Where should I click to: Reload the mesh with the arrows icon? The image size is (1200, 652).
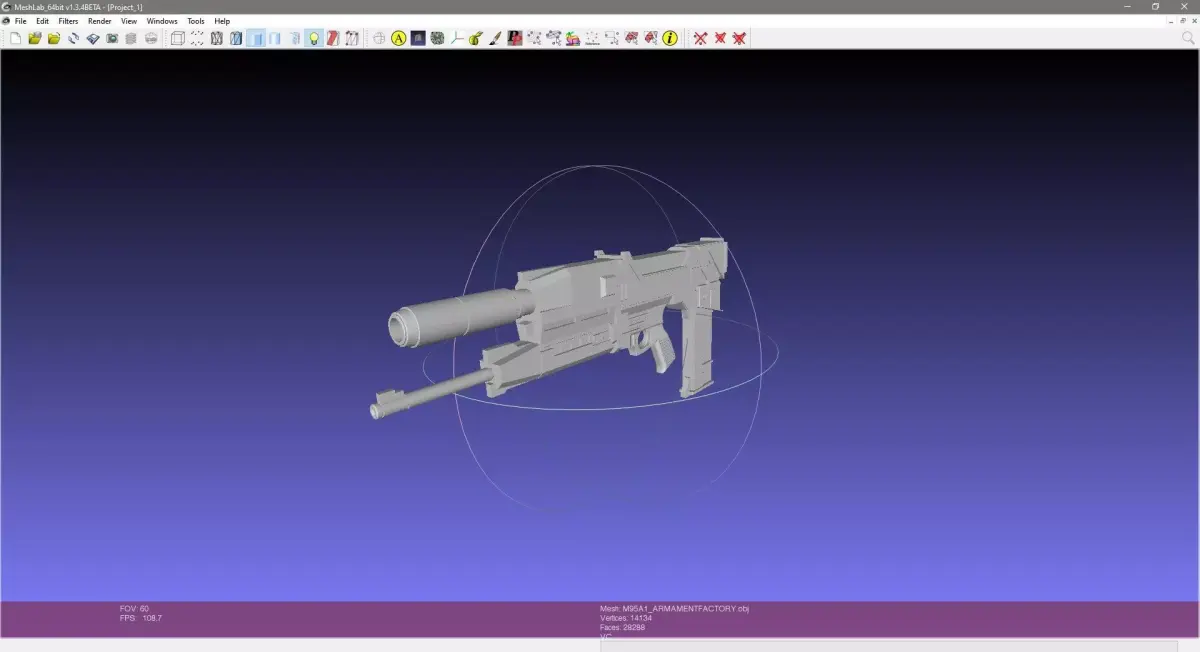click(73, 38)
